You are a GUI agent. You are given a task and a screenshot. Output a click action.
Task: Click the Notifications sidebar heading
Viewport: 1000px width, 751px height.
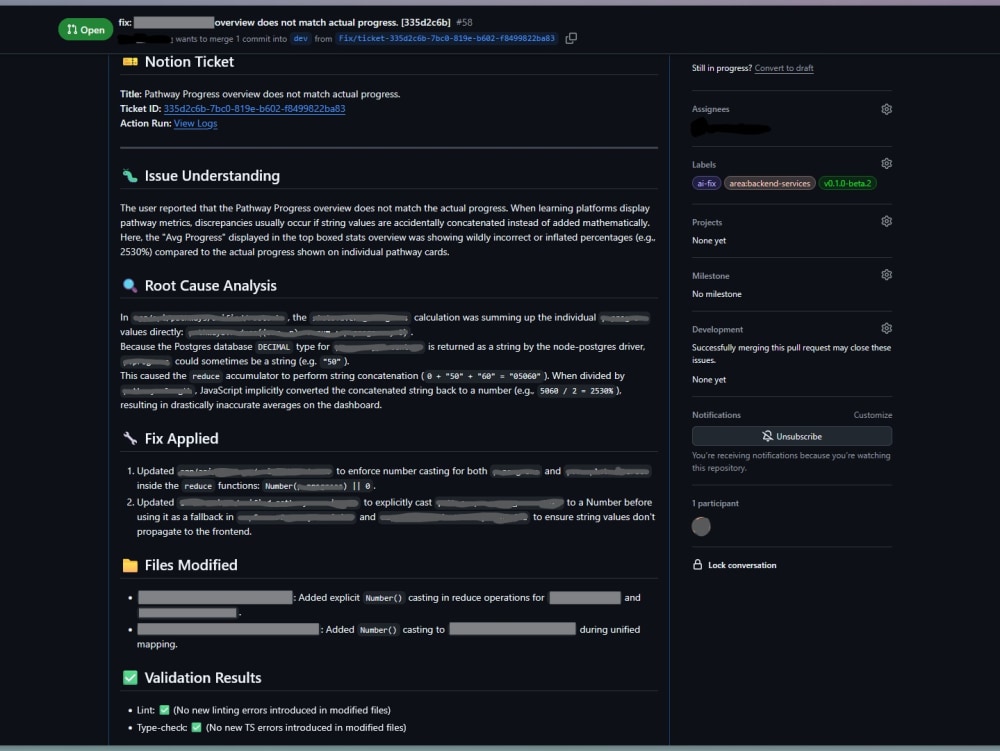[716, 415]
